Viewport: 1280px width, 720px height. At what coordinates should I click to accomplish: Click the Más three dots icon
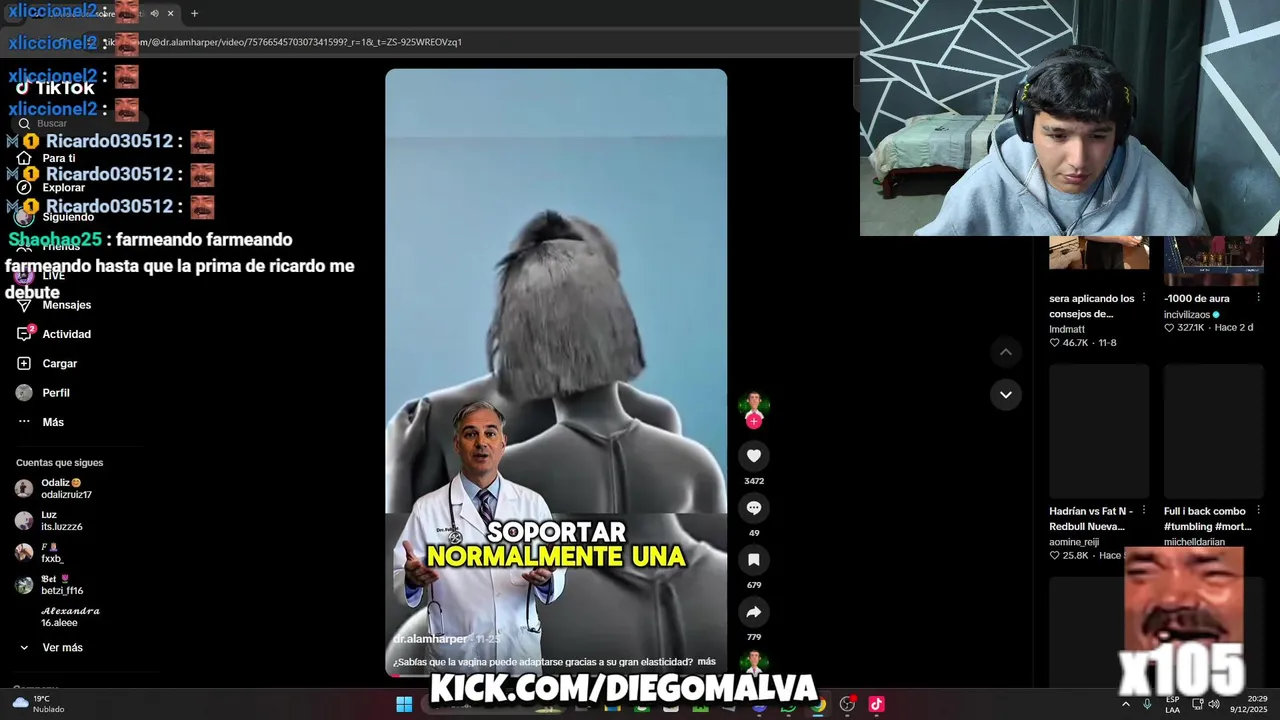click(24, 422)
